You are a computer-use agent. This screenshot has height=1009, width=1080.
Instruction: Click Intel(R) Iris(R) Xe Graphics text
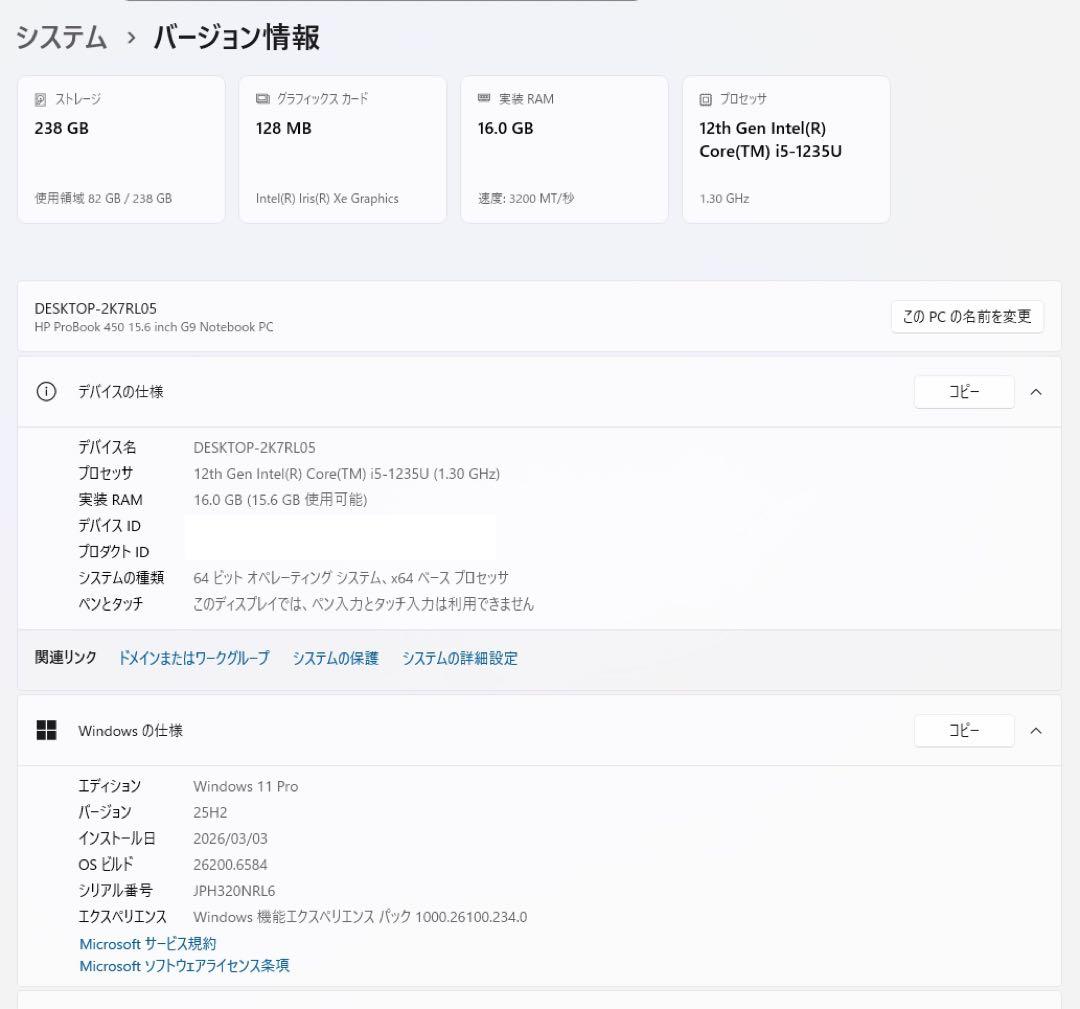(x=327, y=198)
